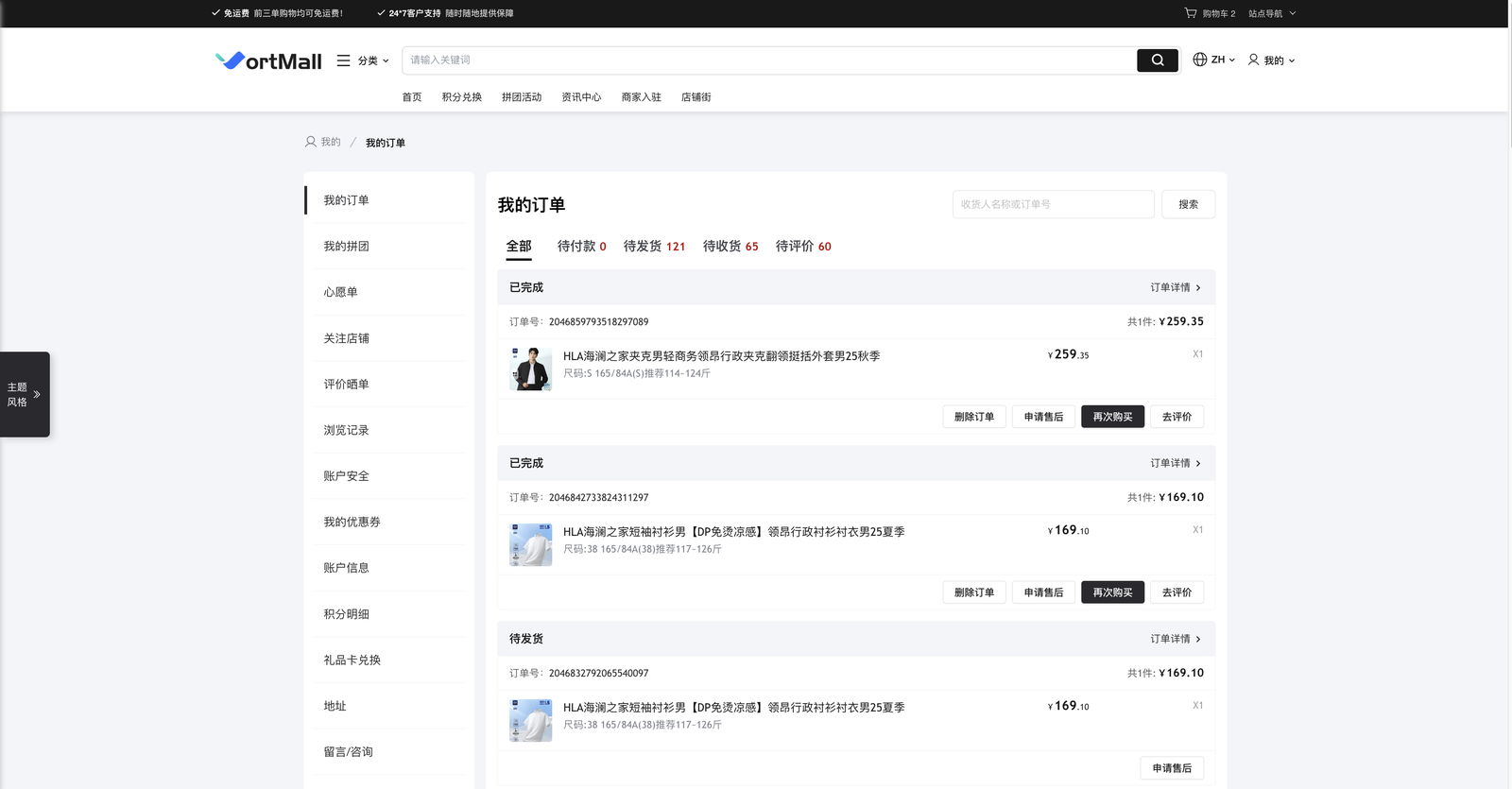Click the ortMall logo

pyautogui.click(x=268, y=60)
